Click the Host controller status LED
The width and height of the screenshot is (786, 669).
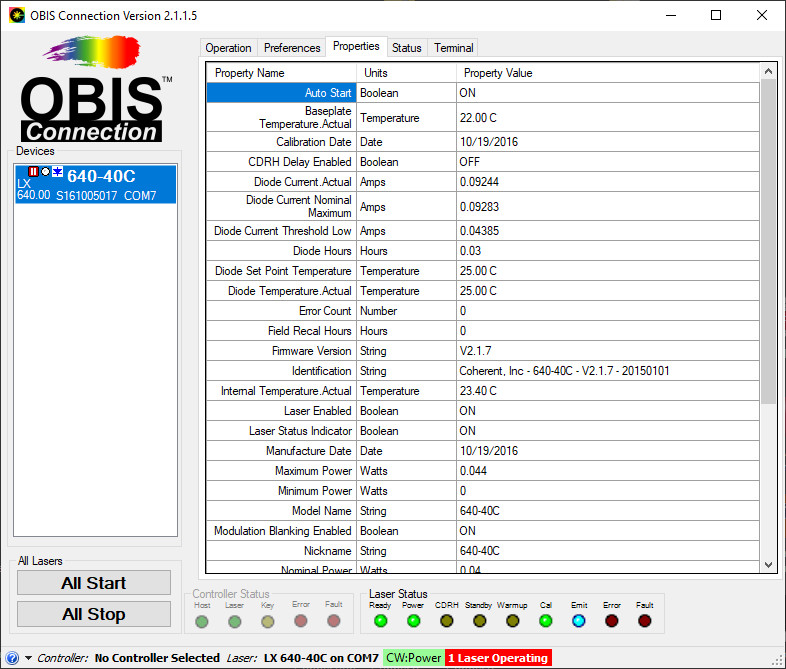click(202, 621)
